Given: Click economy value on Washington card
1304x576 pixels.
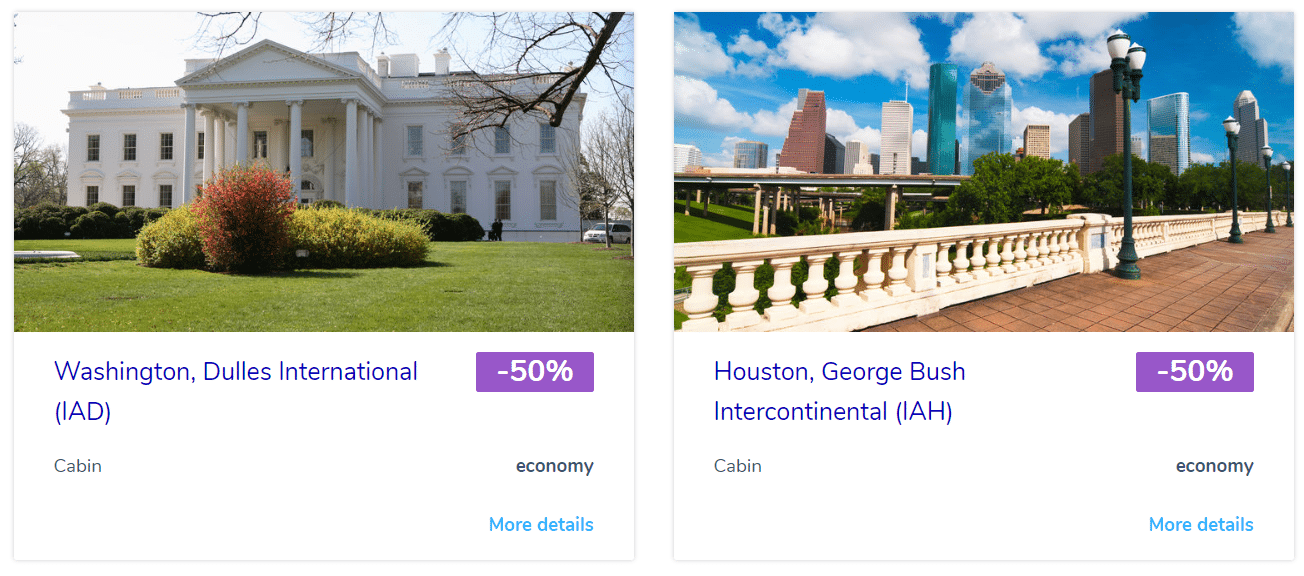Looking at the screenshot, I should [x=555, y=466].
